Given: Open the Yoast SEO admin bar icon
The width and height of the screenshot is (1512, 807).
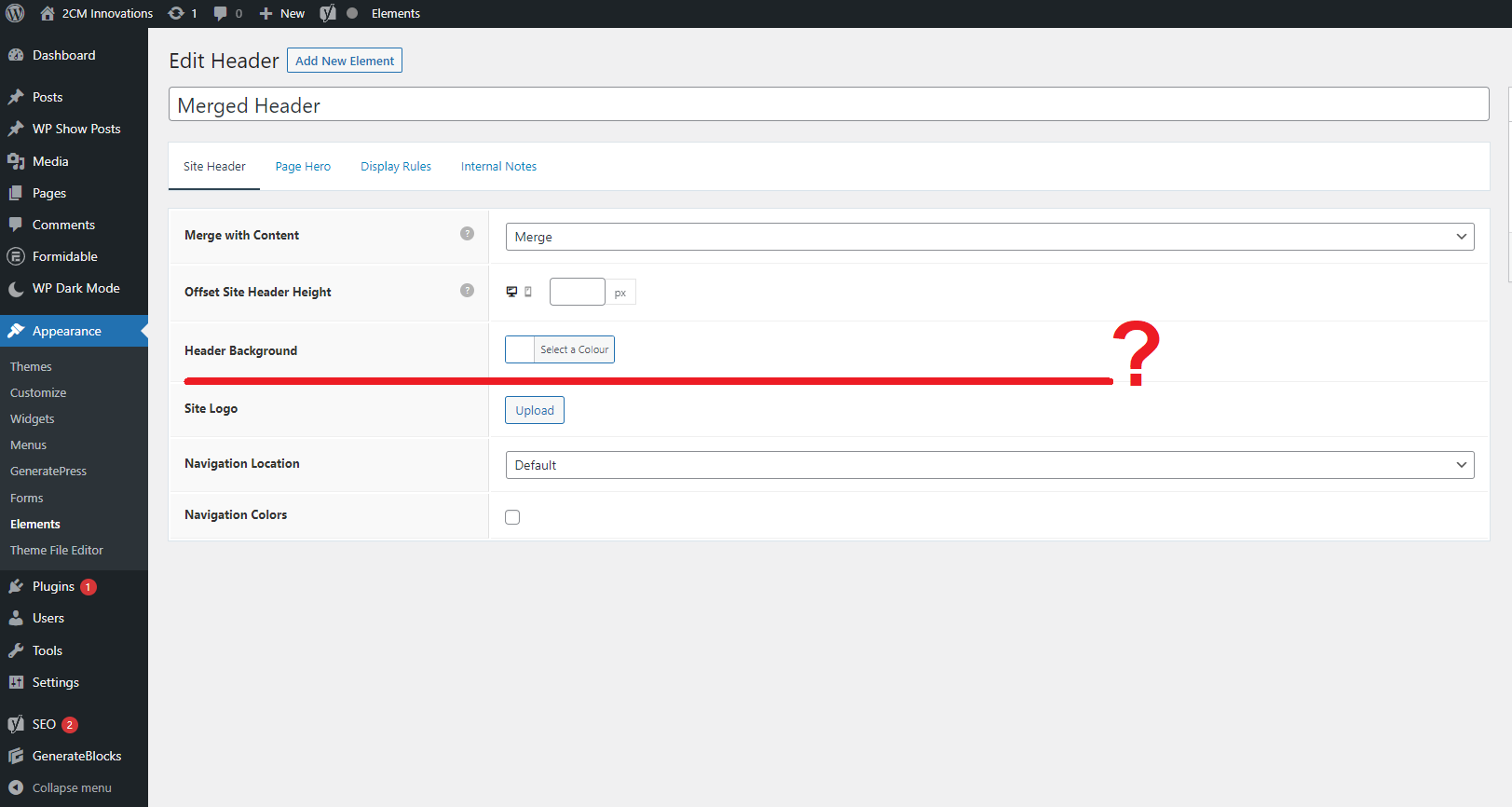Looking at the screenshot, I should coord(328,13).
